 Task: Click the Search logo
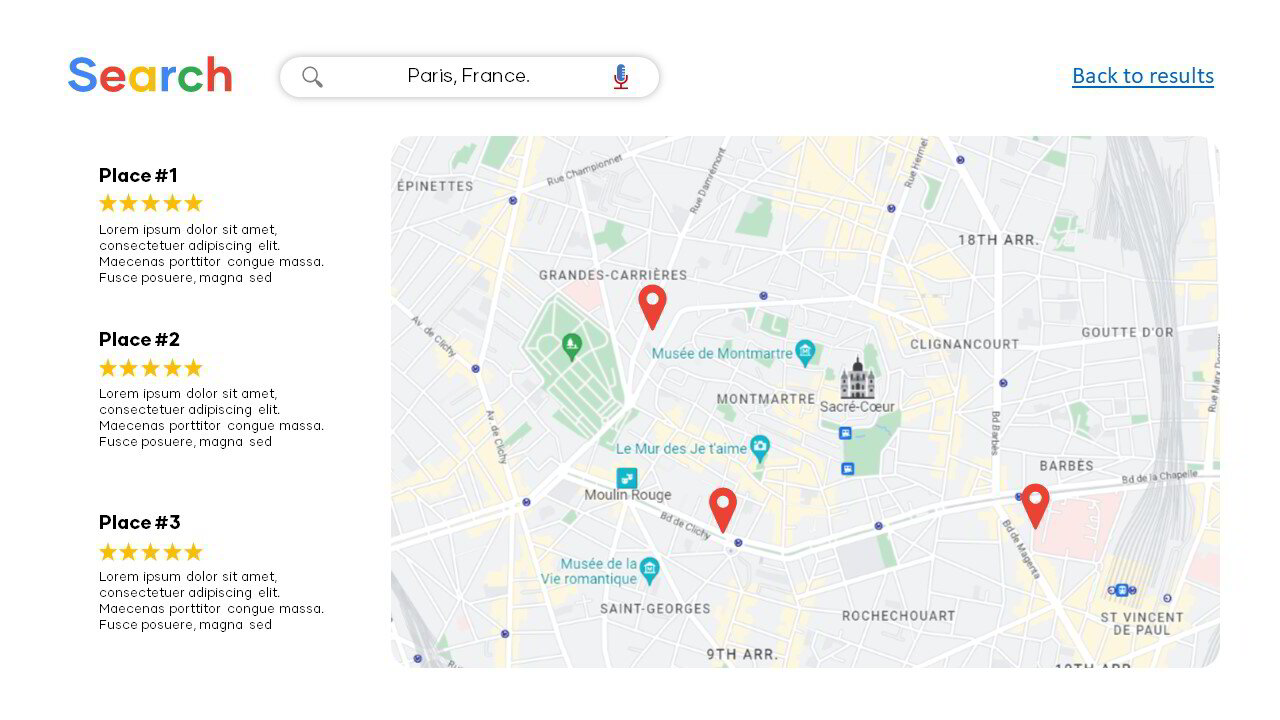(x=150, y=76)
